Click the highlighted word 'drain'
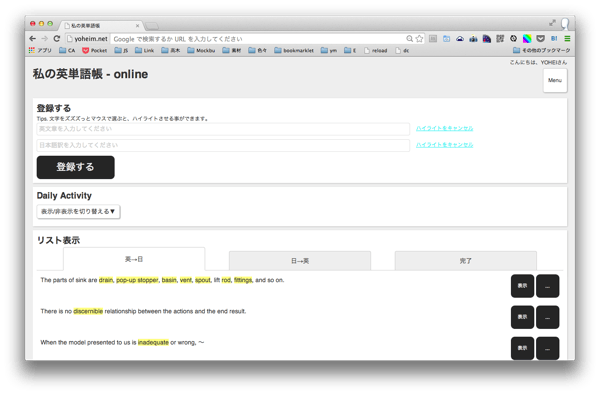 pyautogui.click(x=106, y=280)
